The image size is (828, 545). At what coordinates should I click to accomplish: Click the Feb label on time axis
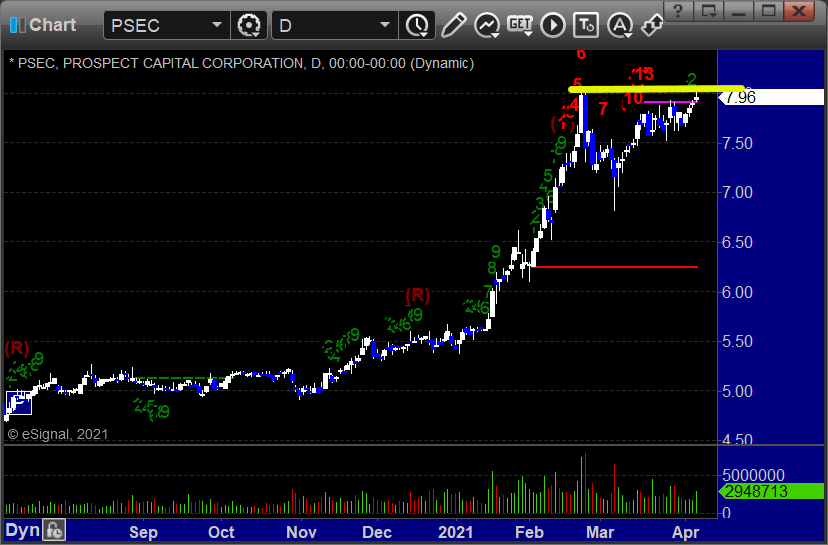[529, 532]
